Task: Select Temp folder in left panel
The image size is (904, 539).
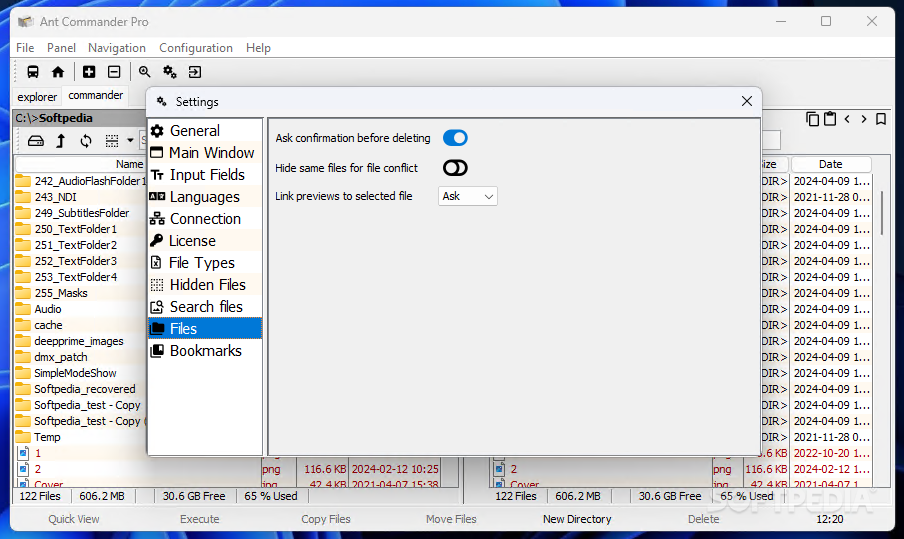Action: click(47, 438)
